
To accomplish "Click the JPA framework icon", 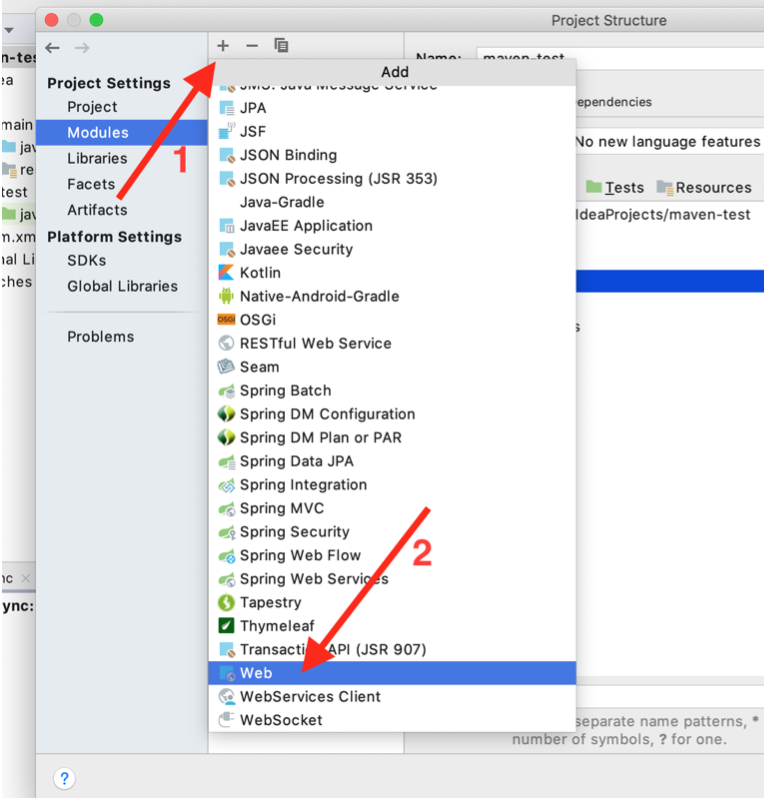I will [x=227, y=108].
